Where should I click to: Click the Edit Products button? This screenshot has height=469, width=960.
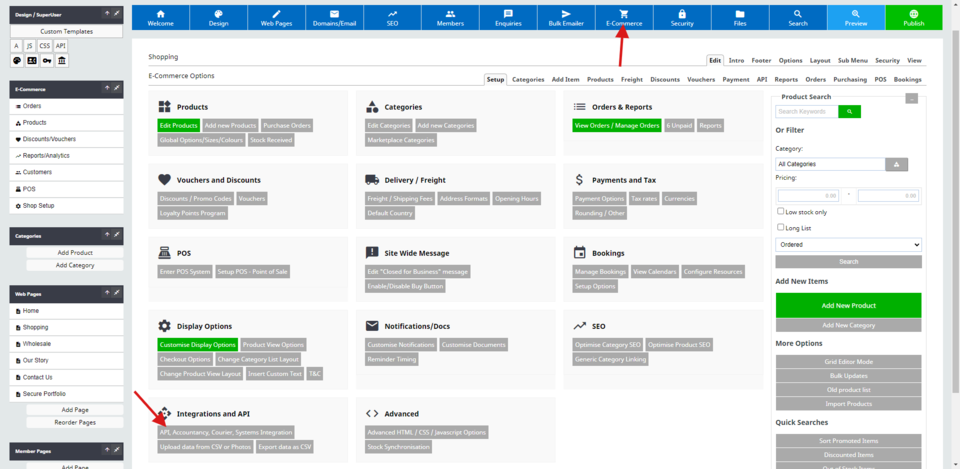coord(178,126)
